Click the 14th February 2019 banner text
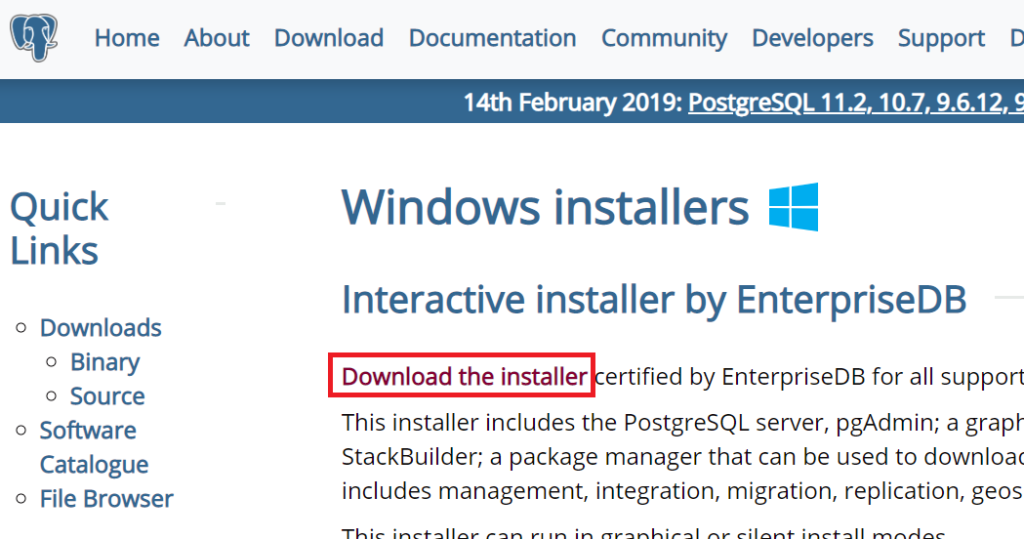Viewport: 1024px width, 539px height. (x=573, y=103)
